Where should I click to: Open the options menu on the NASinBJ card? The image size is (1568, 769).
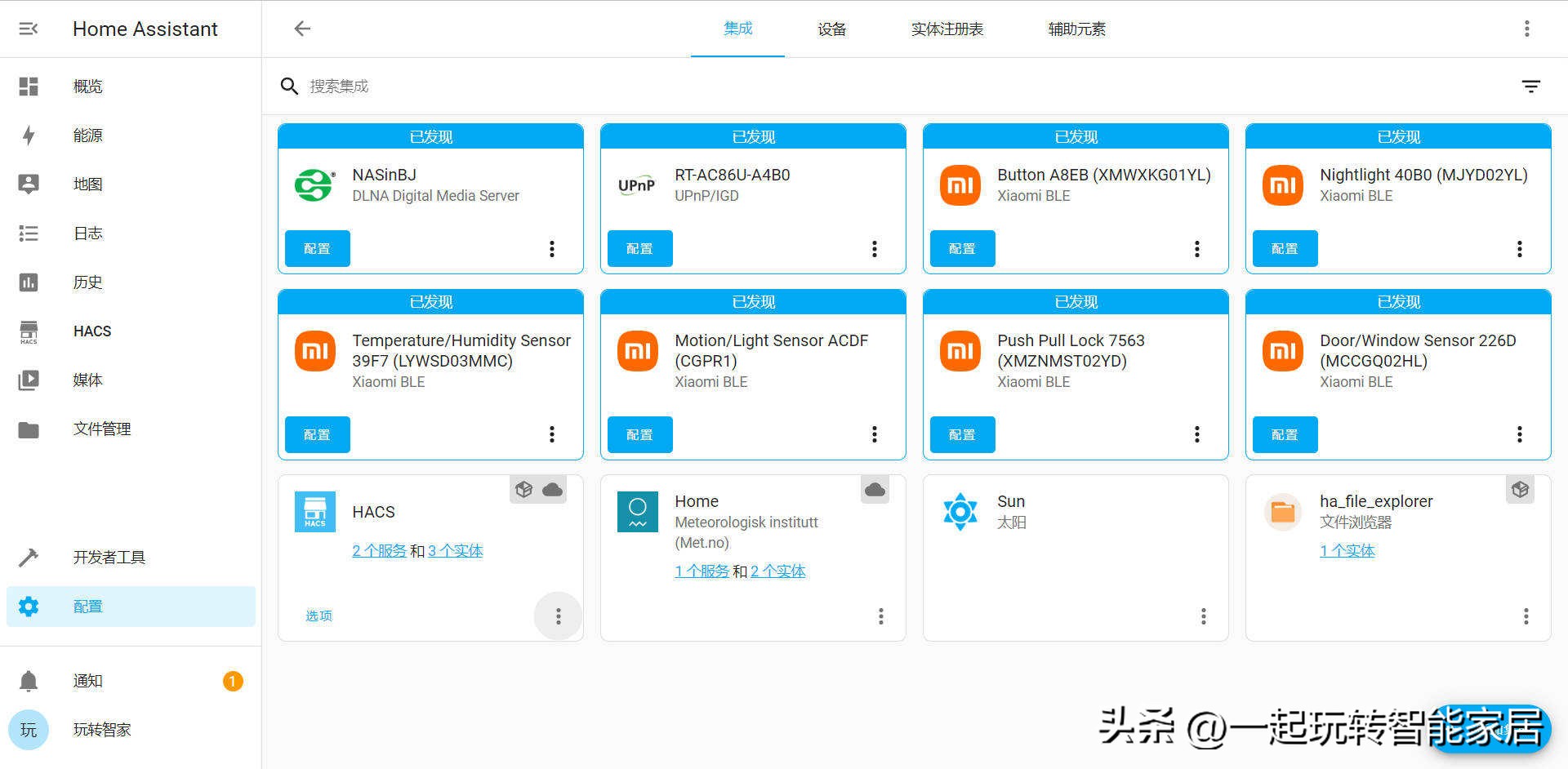tap(552, 248)
